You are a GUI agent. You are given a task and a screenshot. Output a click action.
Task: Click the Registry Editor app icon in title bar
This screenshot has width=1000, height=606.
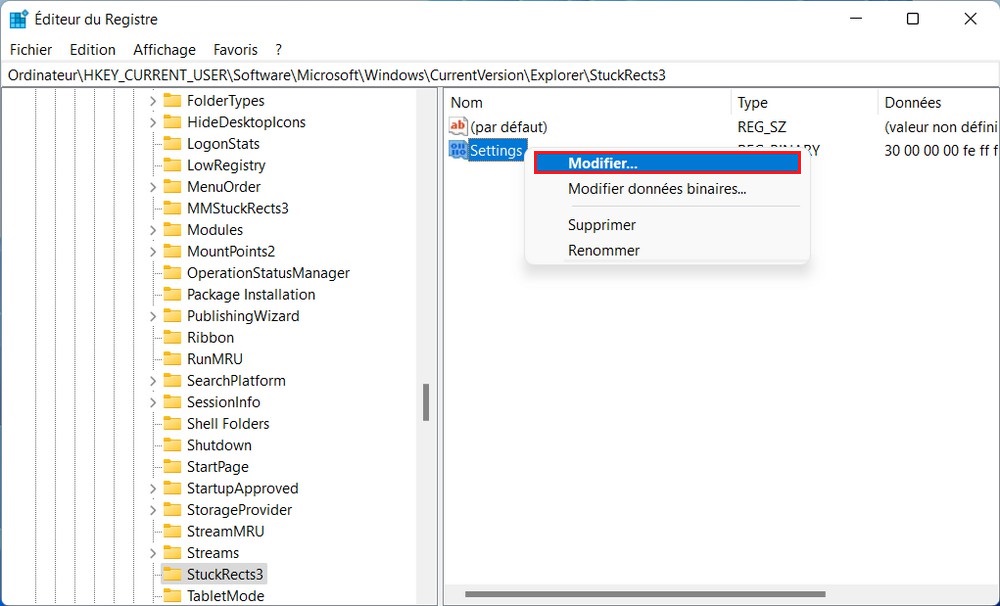(18, 19)
